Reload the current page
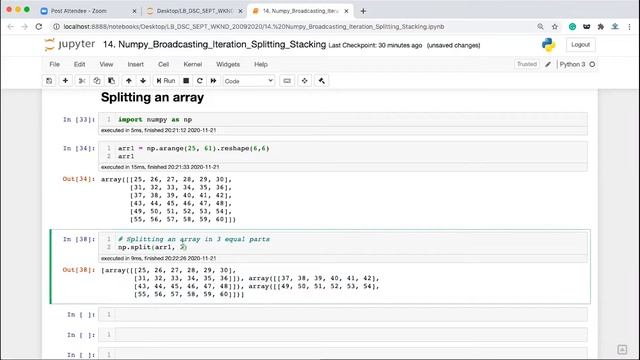 [x=39, y=27]
